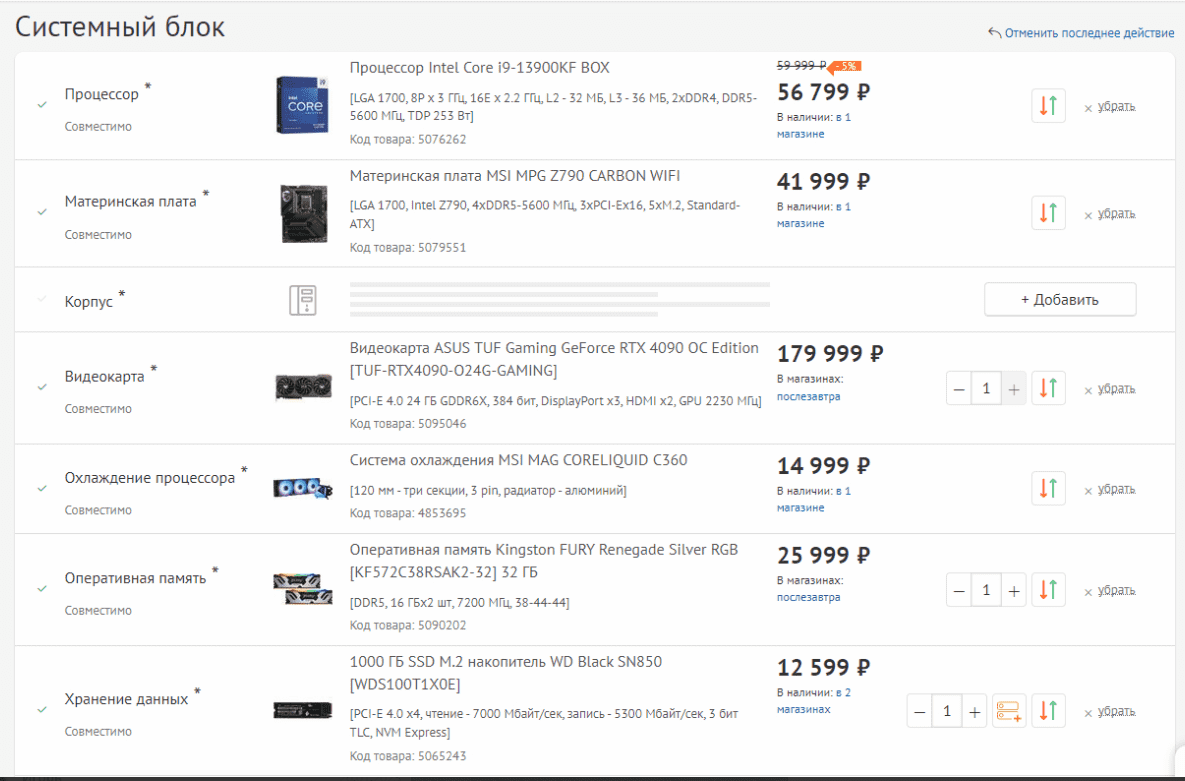Decrease the video card quantity
The image size is (1185, 781).
click(959, 388)
